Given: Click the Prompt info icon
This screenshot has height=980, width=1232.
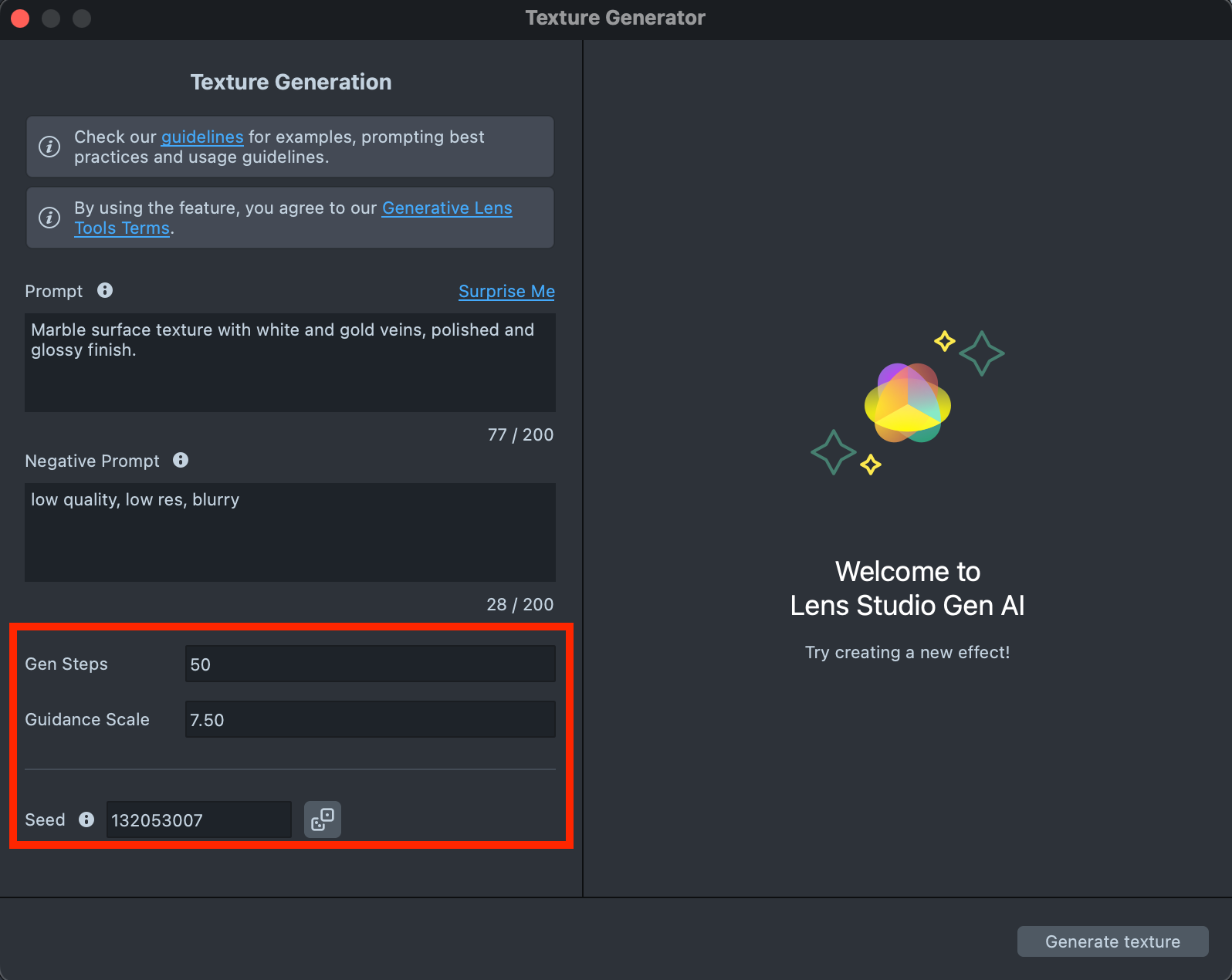Looking at the screenshot, I should (x=105, y=290).
